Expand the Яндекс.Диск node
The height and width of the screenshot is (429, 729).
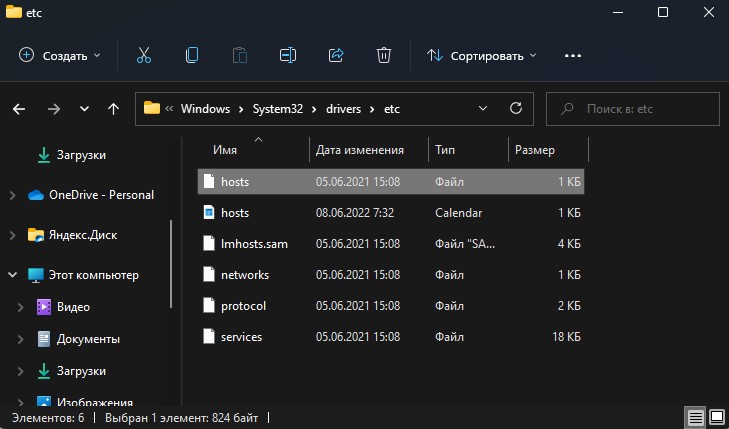[x=13, y=235]
